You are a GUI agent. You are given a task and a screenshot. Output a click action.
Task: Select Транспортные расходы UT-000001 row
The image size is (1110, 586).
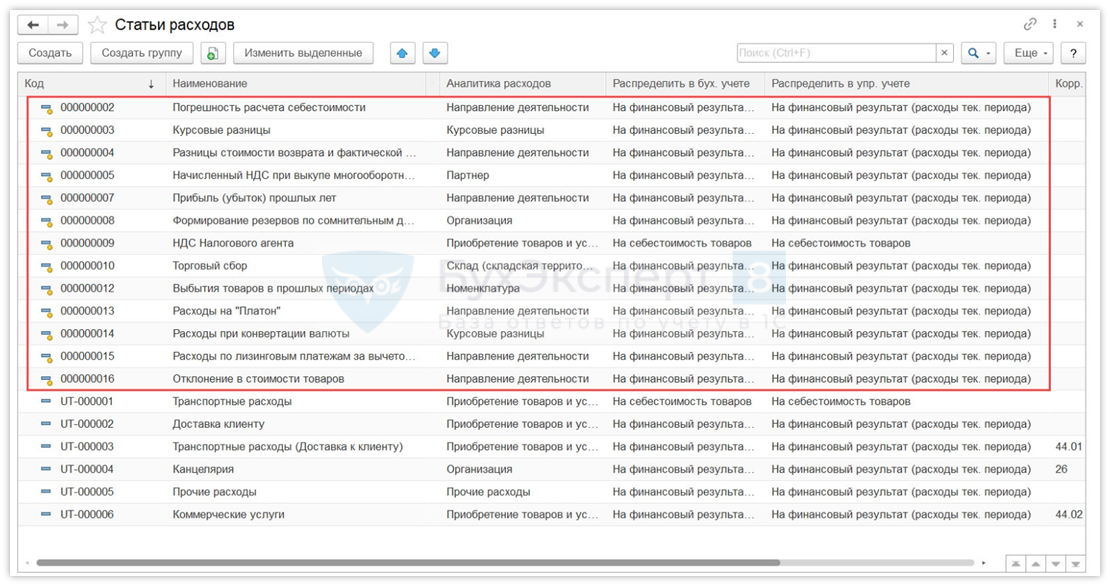point(551,401)
